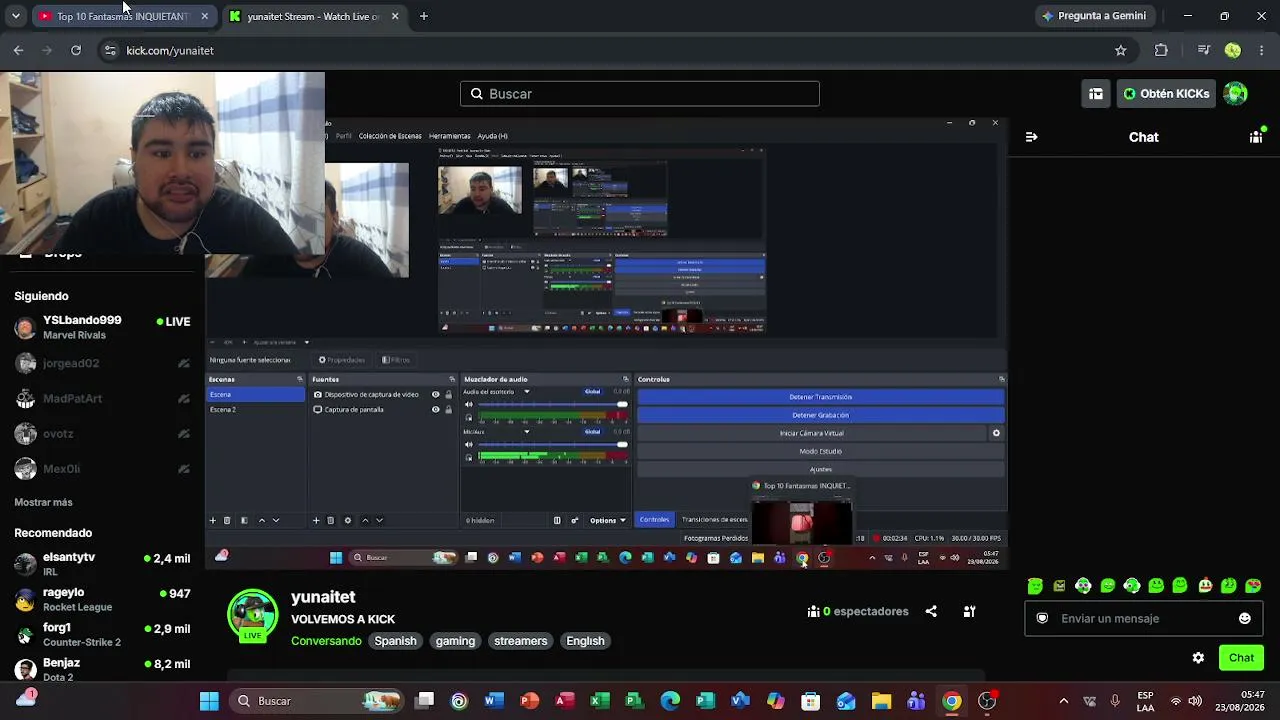Open the camera virtual settings gear in streamed OBS

(x=996, y=433)
